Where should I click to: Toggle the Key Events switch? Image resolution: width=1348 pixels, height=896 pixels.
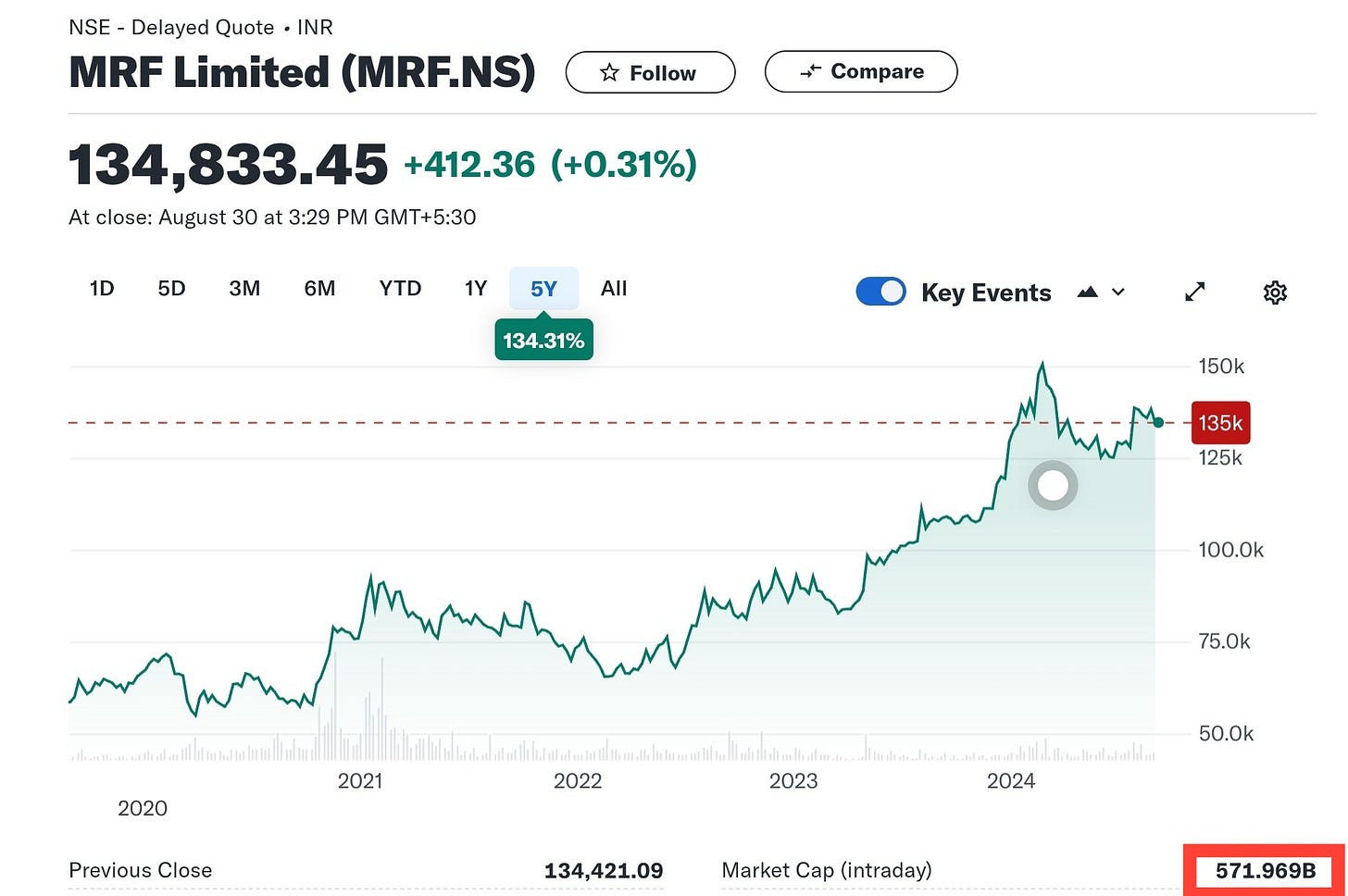(881, 292)
